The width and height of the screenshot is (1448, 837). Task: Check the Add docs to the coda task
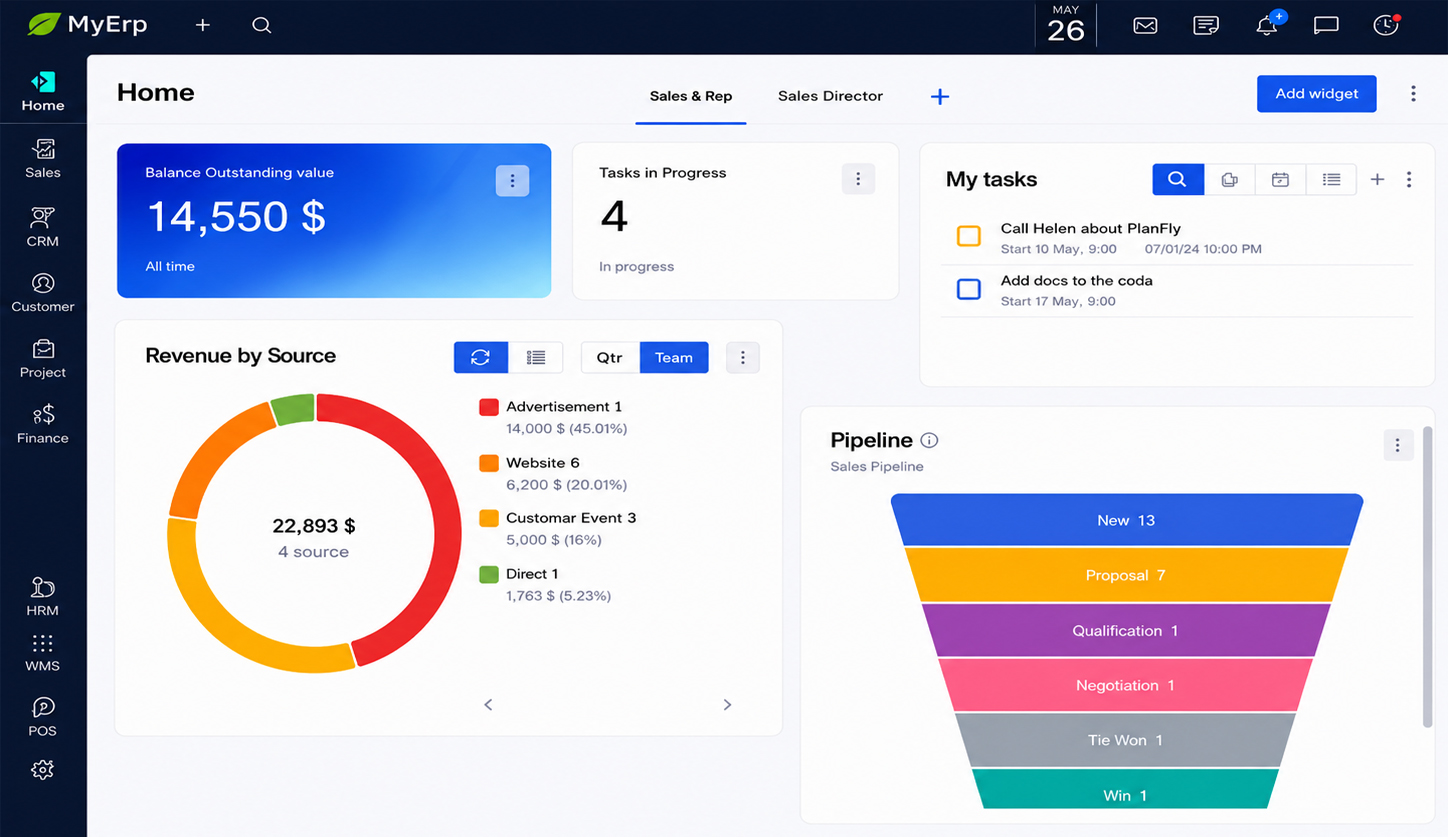tap(969, 289)
